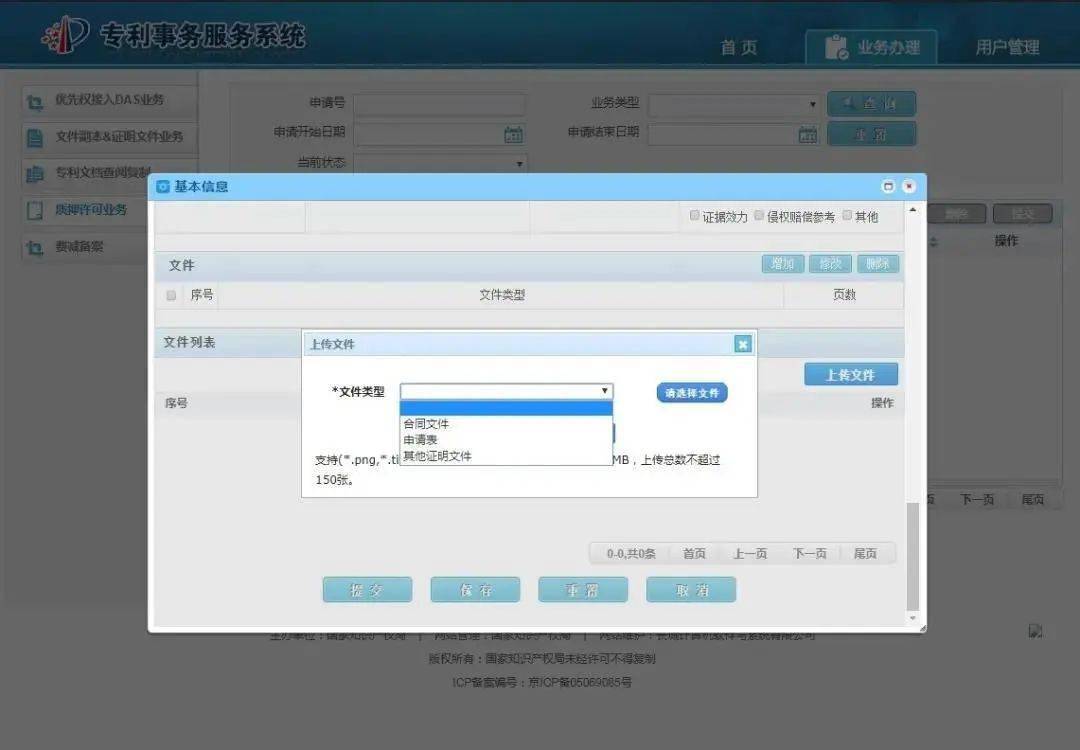Viewport: 1080px width, 750px height.
Task: Select 合同文件 from the 文件类型 dropdown
Action: (x=427, y=423)
